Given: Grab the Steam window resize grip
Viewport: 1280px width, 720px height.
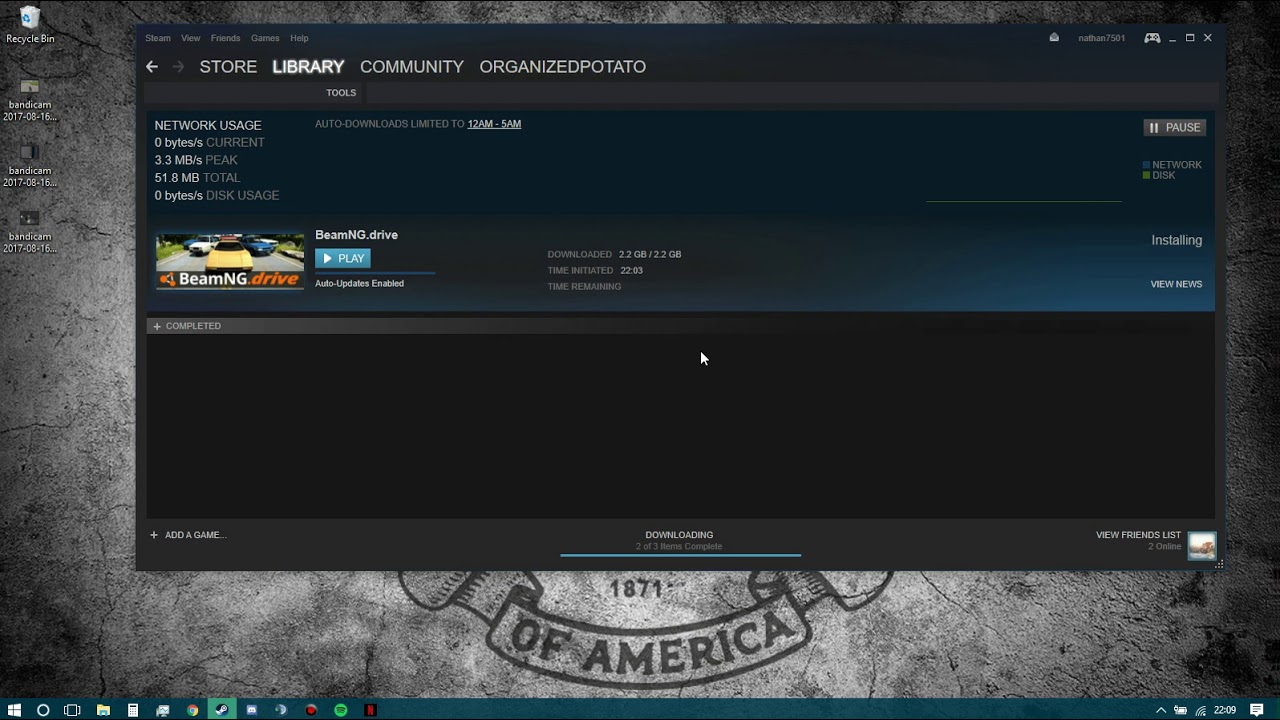Looking at the screenshot, I should pyautogui.click(x=1219, y=565).
